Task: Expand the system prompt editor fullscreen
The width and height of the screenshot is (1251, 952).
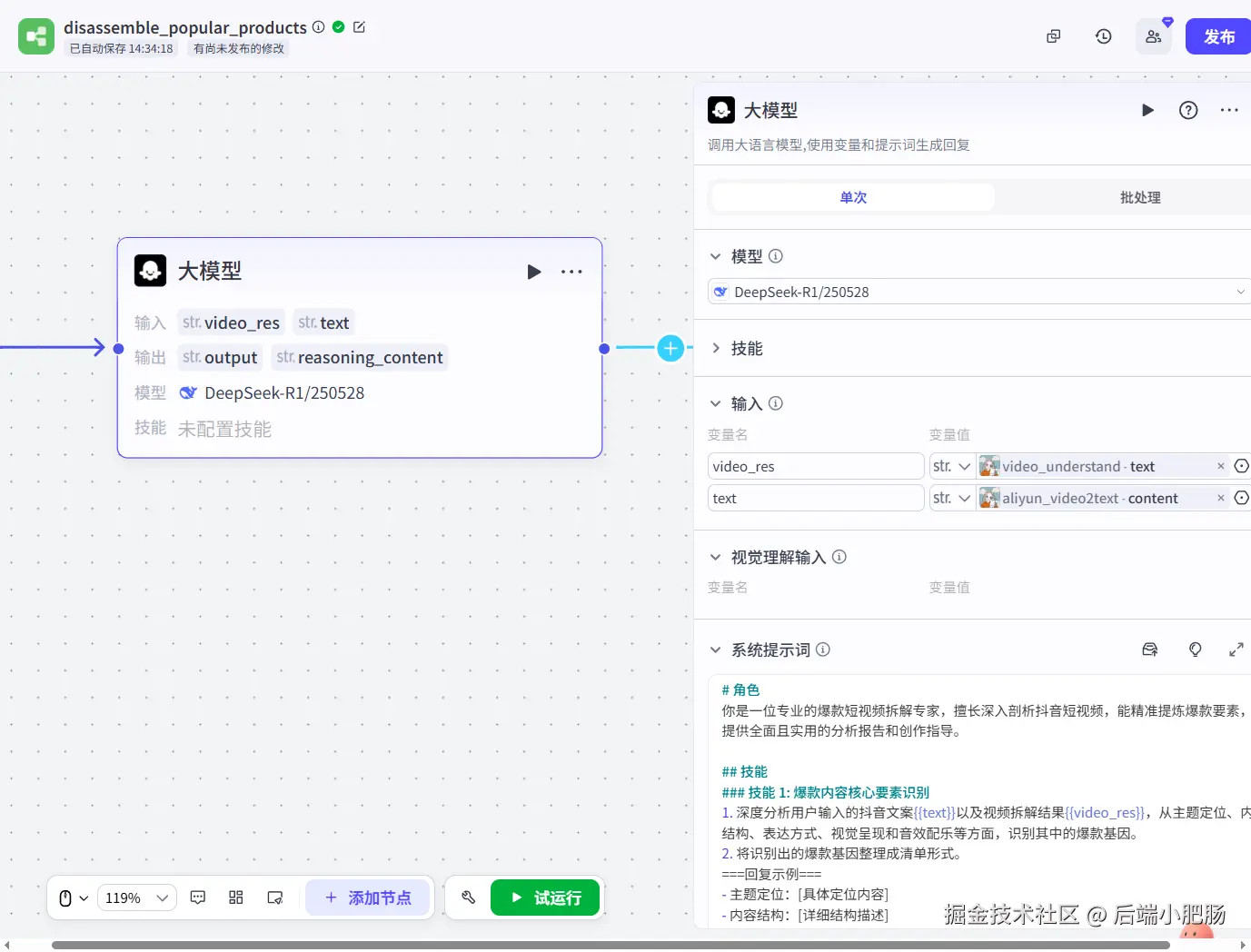Action: point(1236,650)
